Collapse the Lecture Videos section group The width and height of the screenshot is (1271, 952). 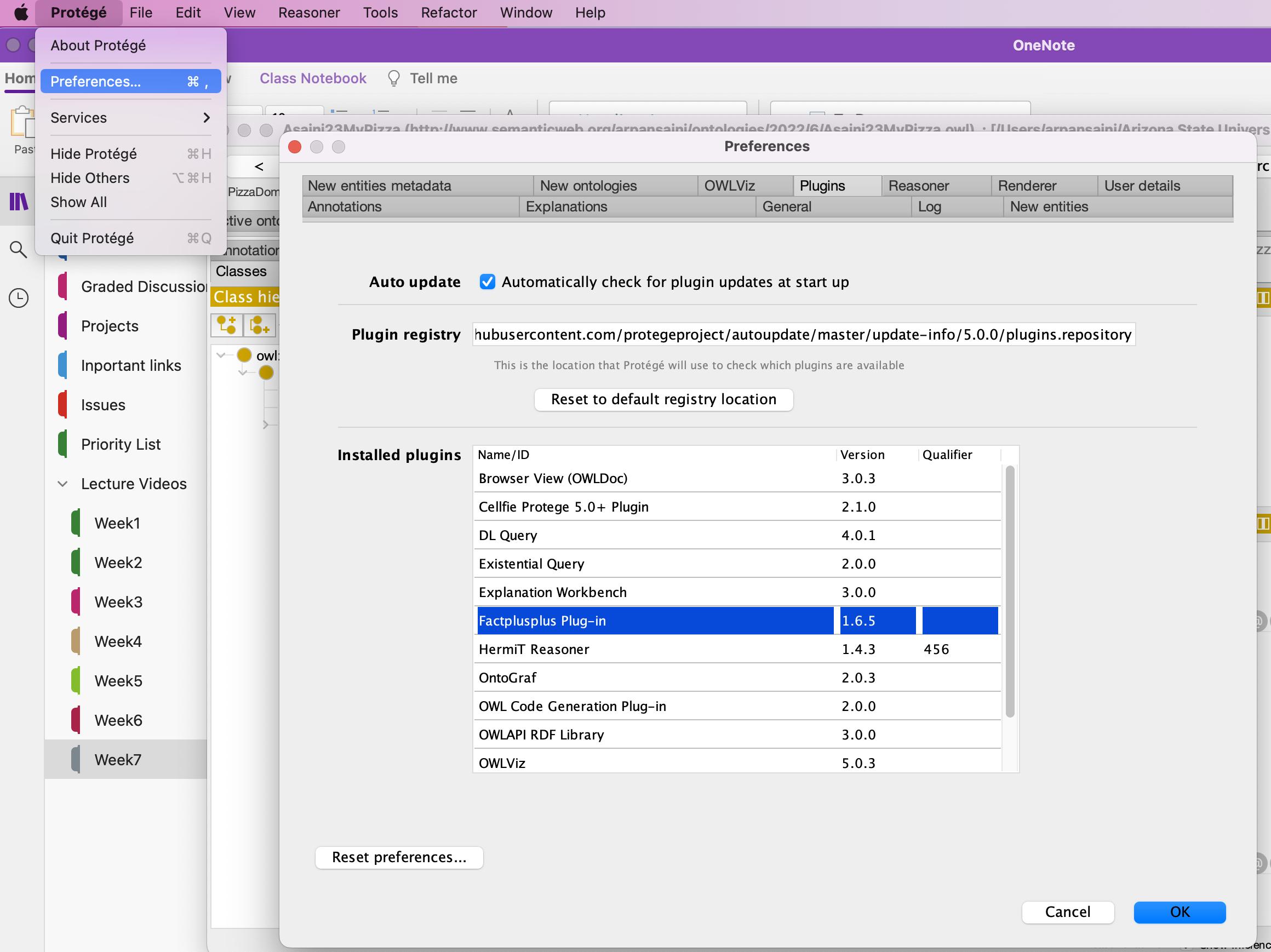[x=62, y=484]
